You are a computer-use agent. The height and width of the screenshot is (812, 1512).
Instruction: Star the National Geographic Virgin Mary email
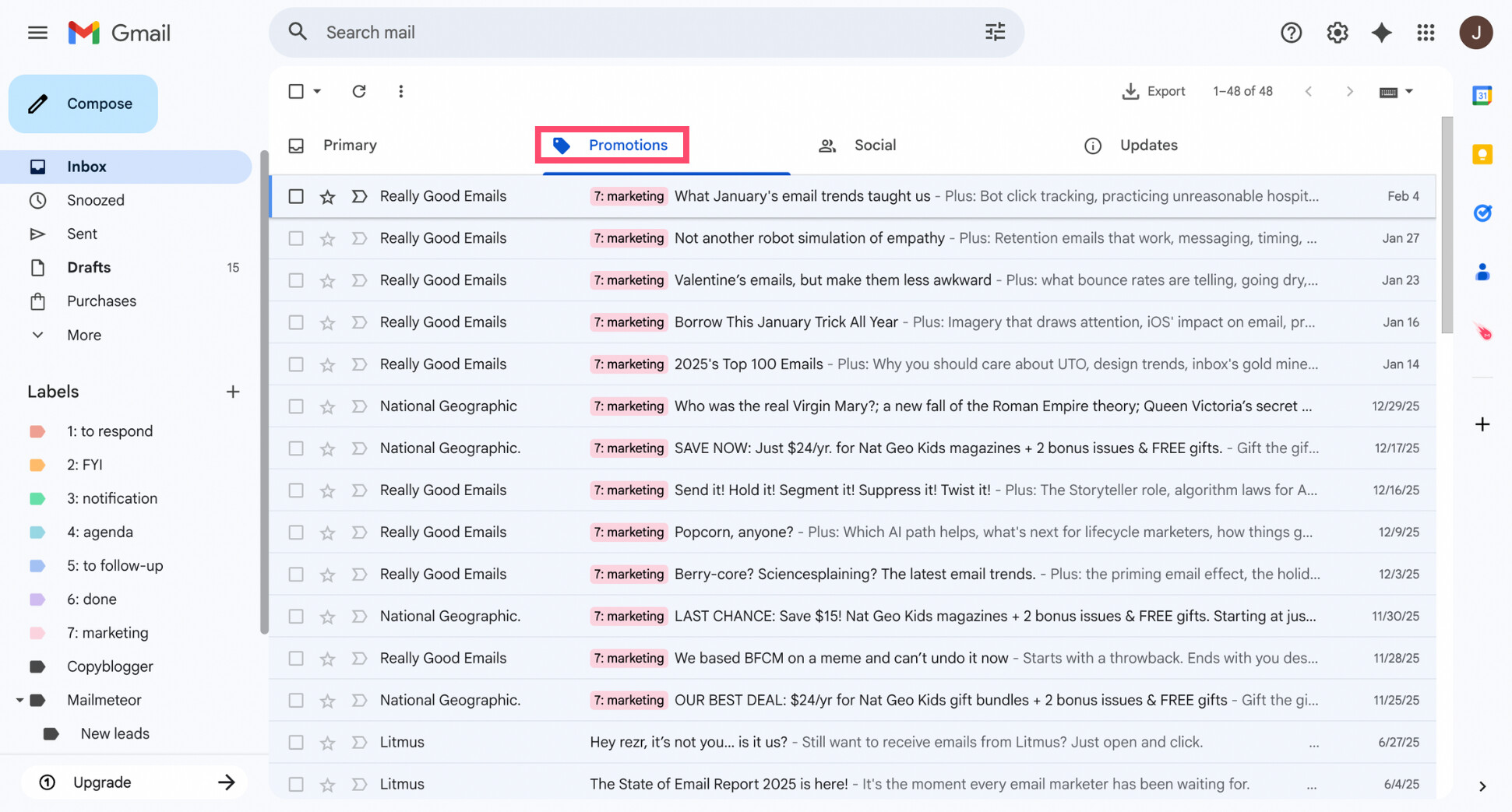[x=327, y=406]
